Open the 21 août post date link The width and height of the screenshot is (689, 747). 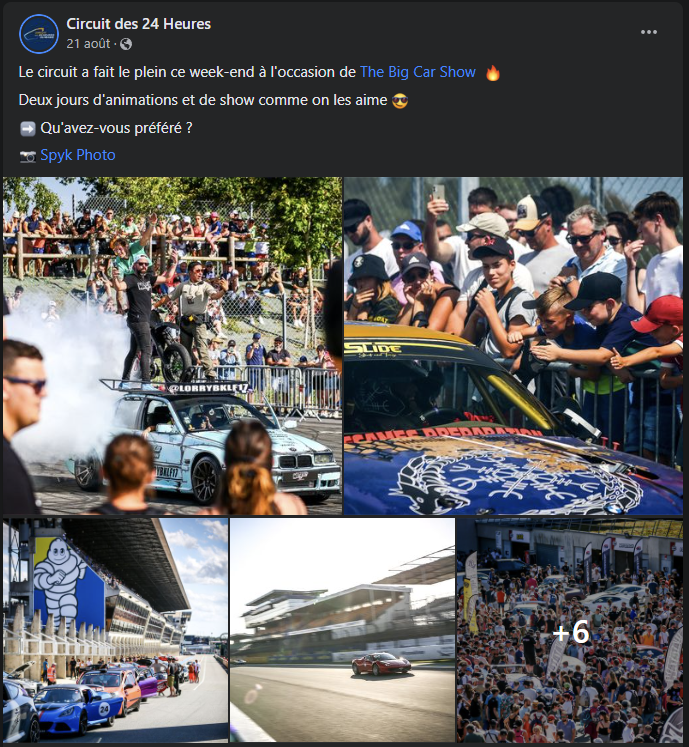(x=88, y=44)
